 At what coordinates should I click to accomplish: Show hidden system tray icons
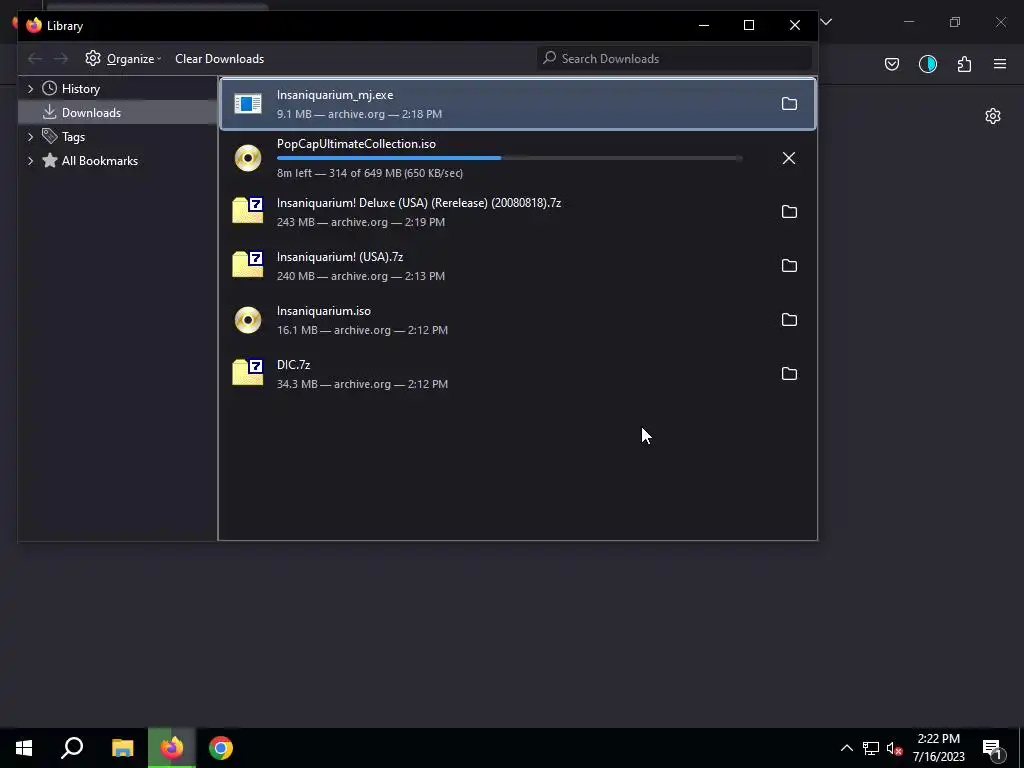846,748
